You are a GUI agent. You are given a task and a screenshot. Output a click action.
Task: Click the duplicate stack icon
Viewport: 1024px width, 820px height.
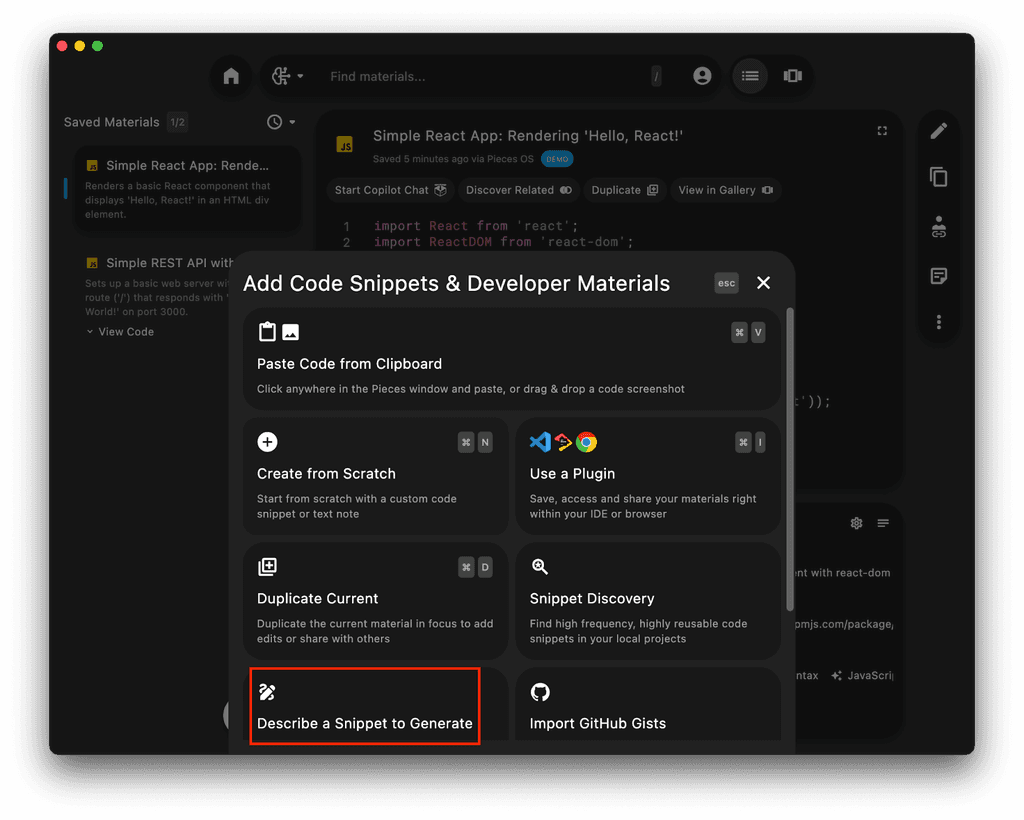[x=267, y=567]
